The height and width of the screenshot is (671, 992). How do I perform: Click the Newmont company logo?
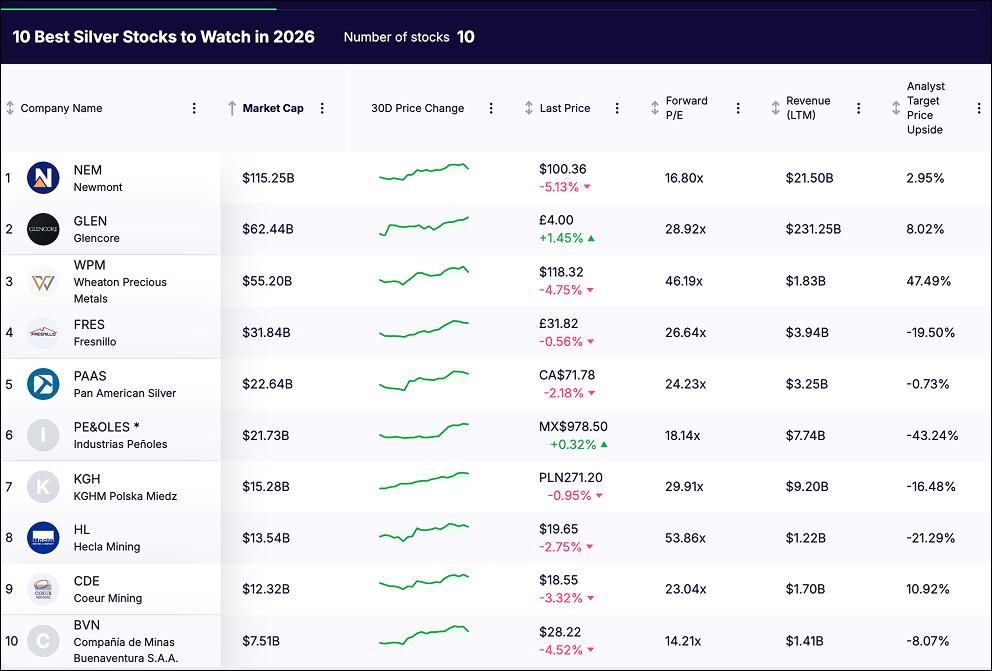click(x=43, y=178)
